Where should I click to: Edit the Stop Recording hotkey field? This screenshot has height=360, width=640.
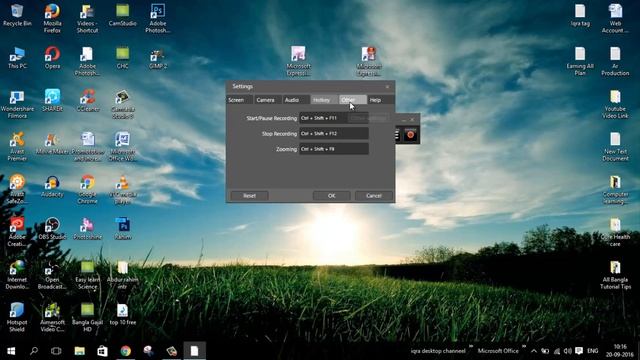point(334,133)
